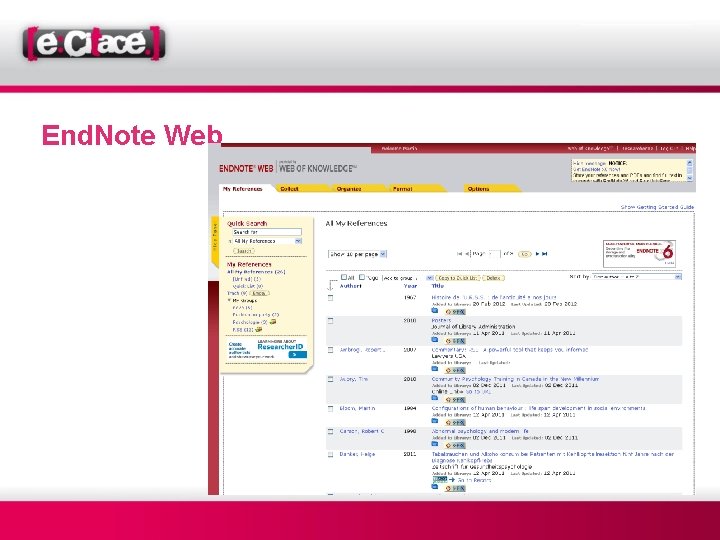Open the Sort by dropdown

coord(636,277)
